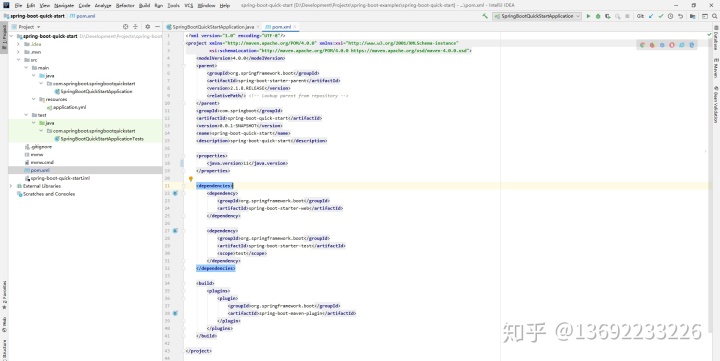Image resolution: width=720 pixels, height=361 pixels.
Task: Open the Bean Validation side panel
Action: click(715, 104)
